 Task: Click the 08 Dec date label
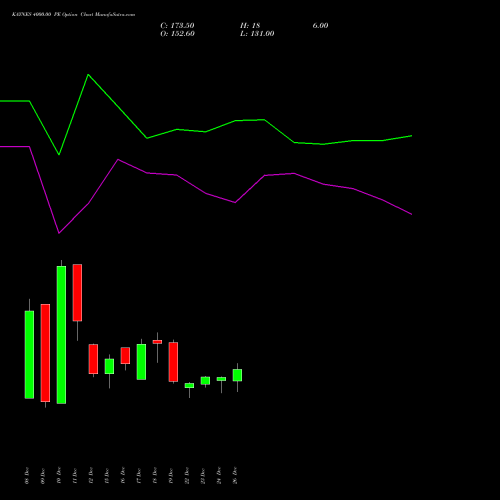pyautogui.click(x=27, y=475)
